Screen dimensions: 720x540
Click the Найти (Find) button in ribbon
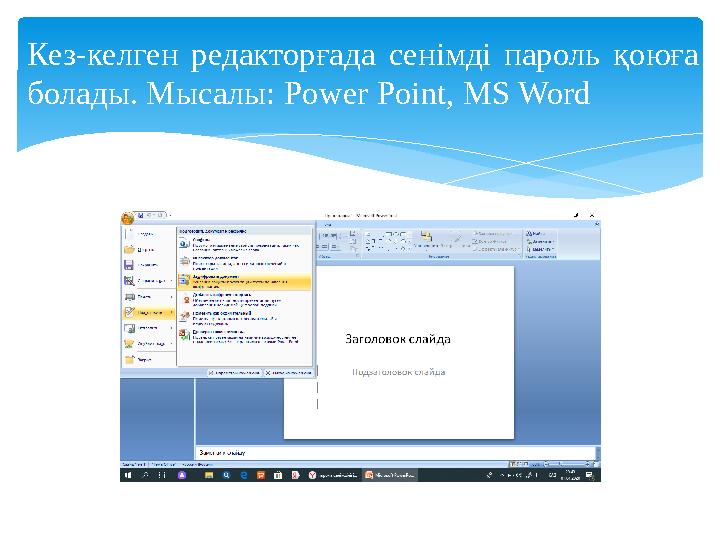tap(536, 234)
